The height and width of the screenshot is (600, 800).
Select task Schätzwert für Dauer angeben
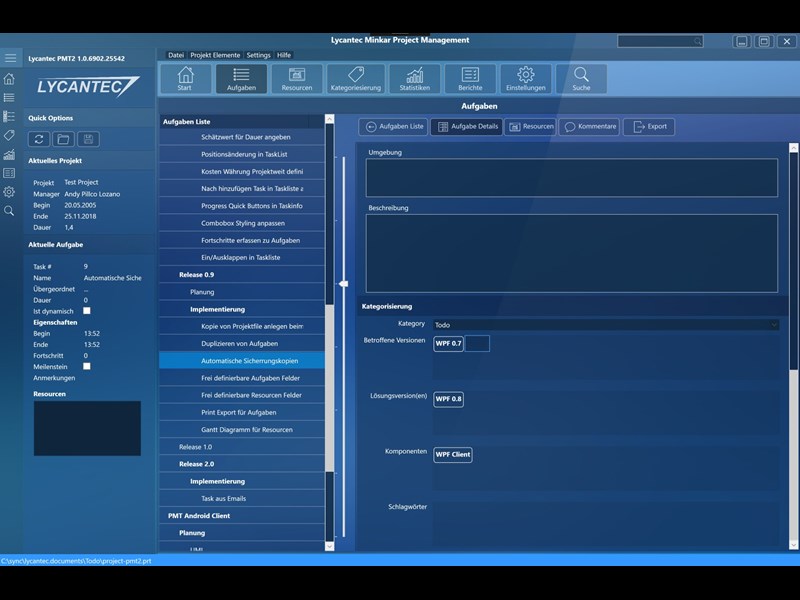tap(242, 137)
